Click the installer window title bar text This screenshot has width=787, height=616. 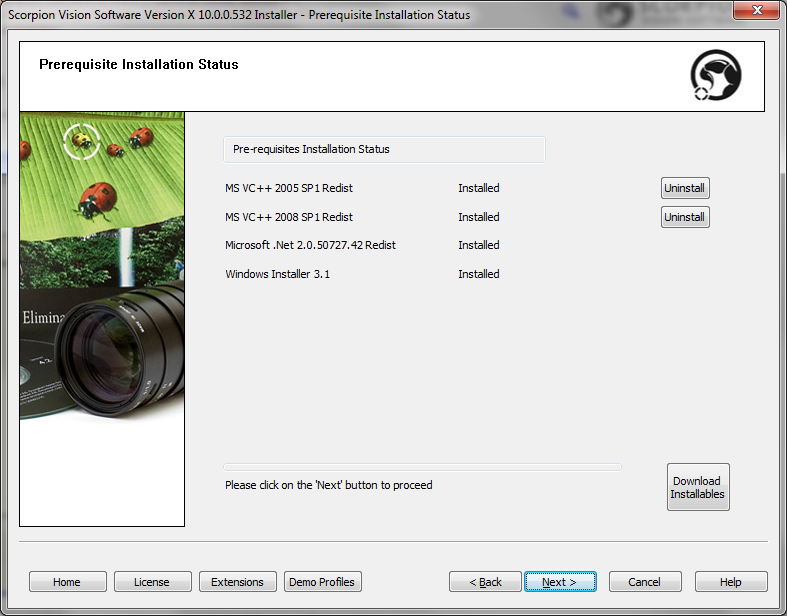[239, 15]
